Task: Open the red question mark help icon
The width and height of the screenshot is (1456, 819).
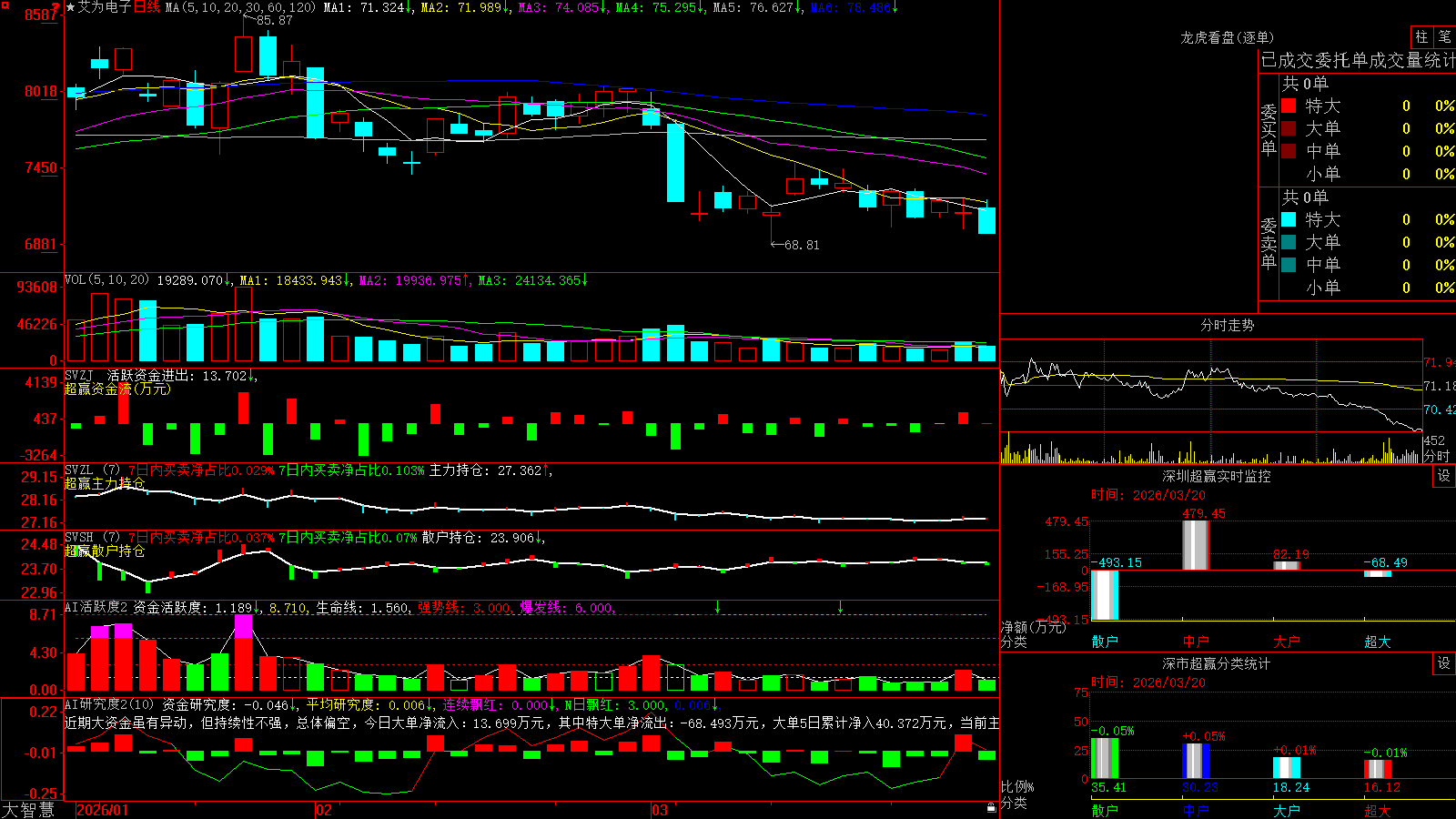Action: (56, 7)
